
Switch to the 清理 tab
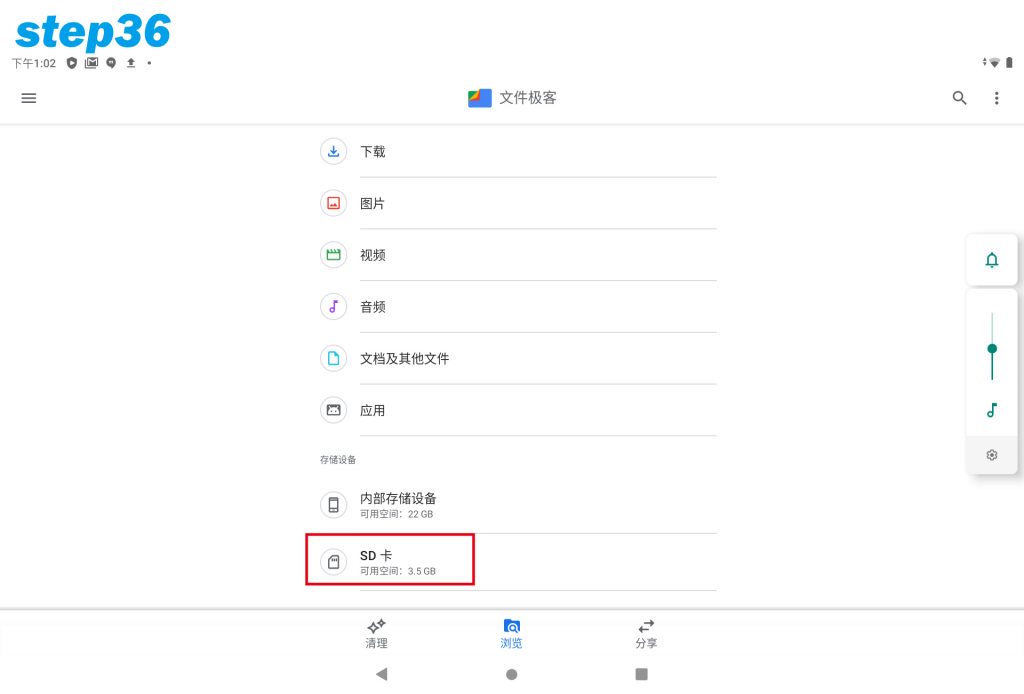pyautogui.click(x=376, y=633)
